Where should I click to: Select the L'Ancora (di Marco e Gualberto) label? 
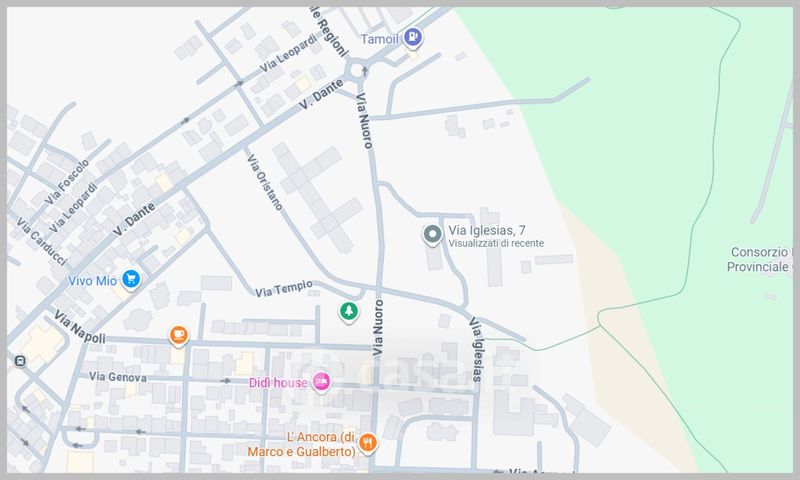pos(304,444)
